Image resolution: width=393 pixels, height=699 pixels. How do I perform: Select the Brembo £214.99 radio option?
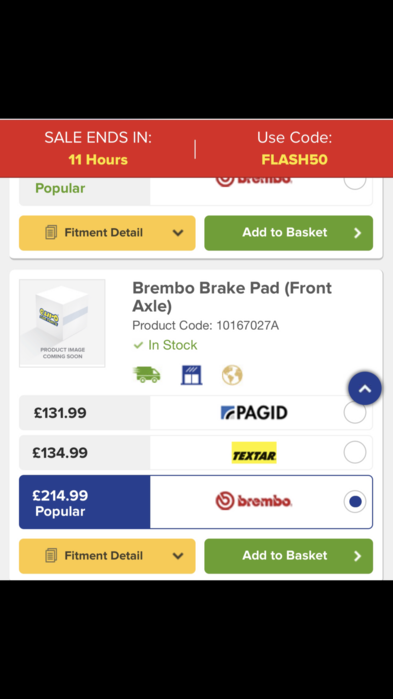[355, 502]
